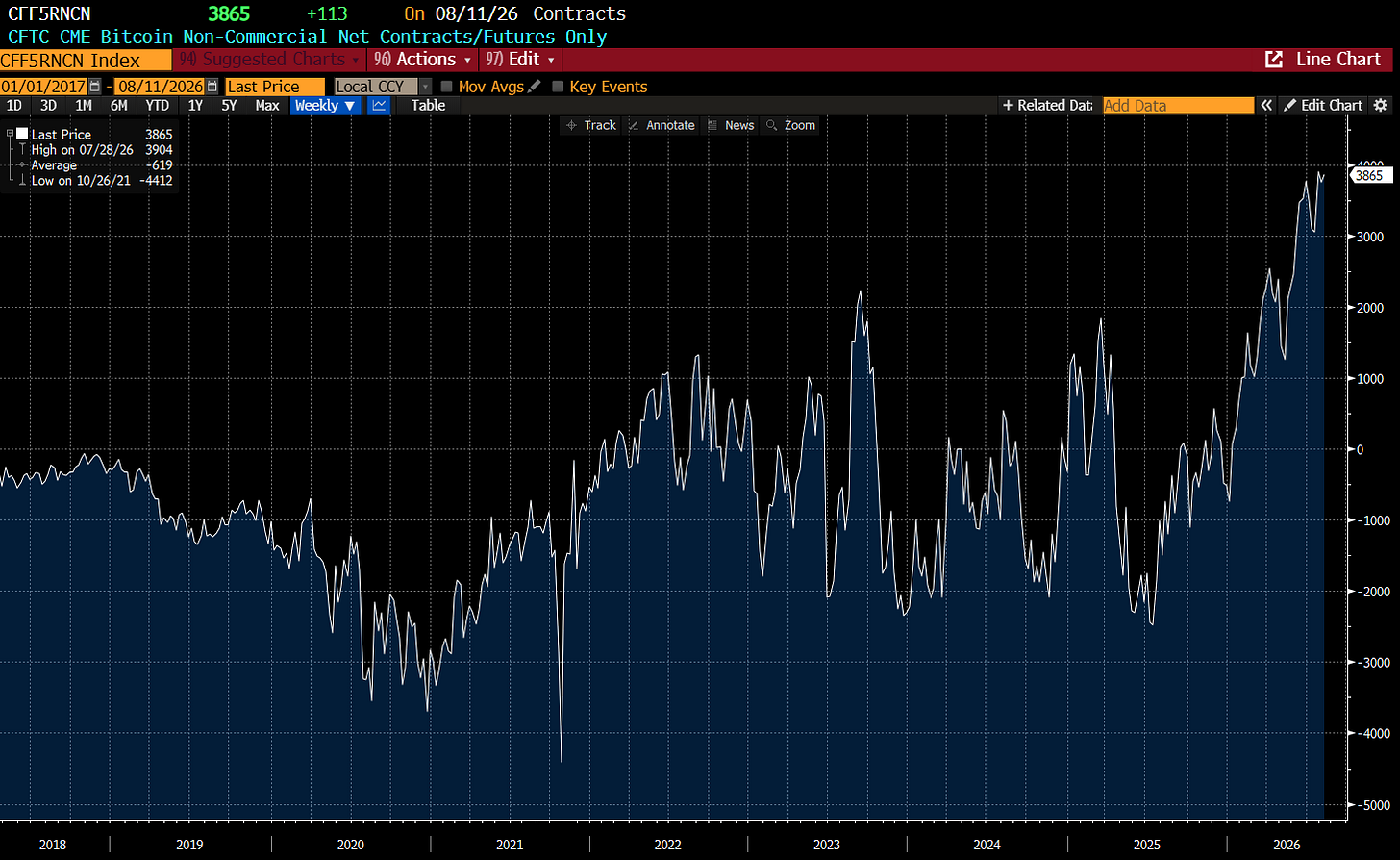This screenshot has width=1400, height=860.
Task: Click the Last Price legend label
Action: (x=62, y=135)
